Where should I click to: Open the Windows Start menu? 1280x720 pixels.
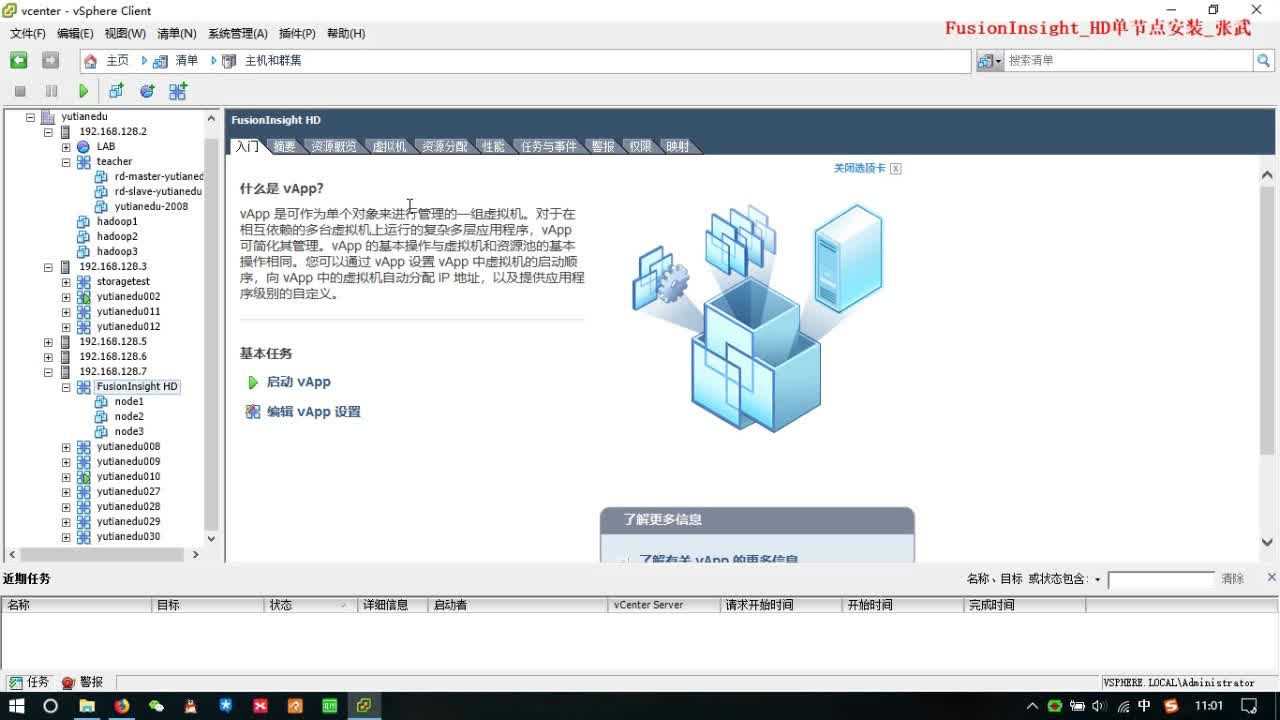pos(17,706)
